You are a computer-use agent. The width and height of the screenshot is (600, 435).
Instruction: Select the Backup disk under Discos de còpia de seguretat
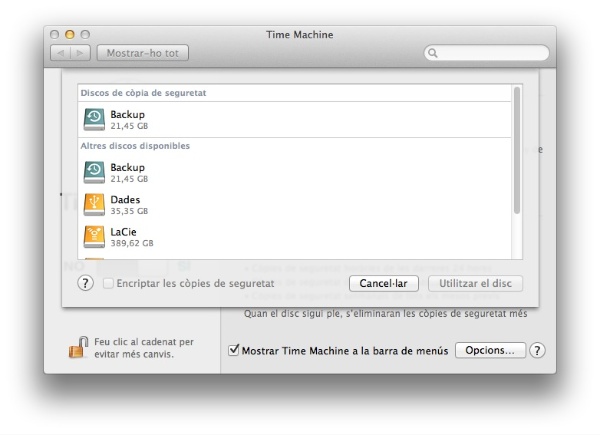coord(294,120)
